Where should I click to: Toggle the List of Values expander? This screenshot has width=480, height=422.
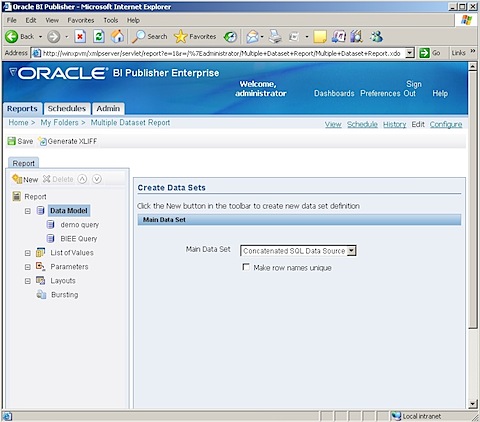pyautogui.click(x=28, y=253)
